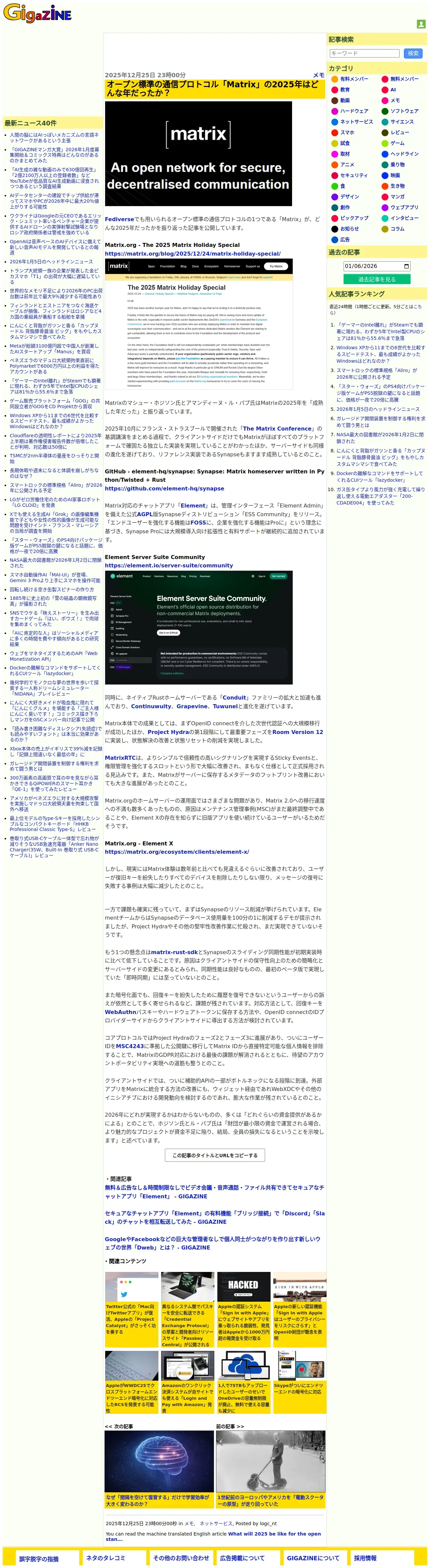Open the アニメ category
This screenshot has height=1568, width=430.
pyautogui.click(x=347, y=165)
